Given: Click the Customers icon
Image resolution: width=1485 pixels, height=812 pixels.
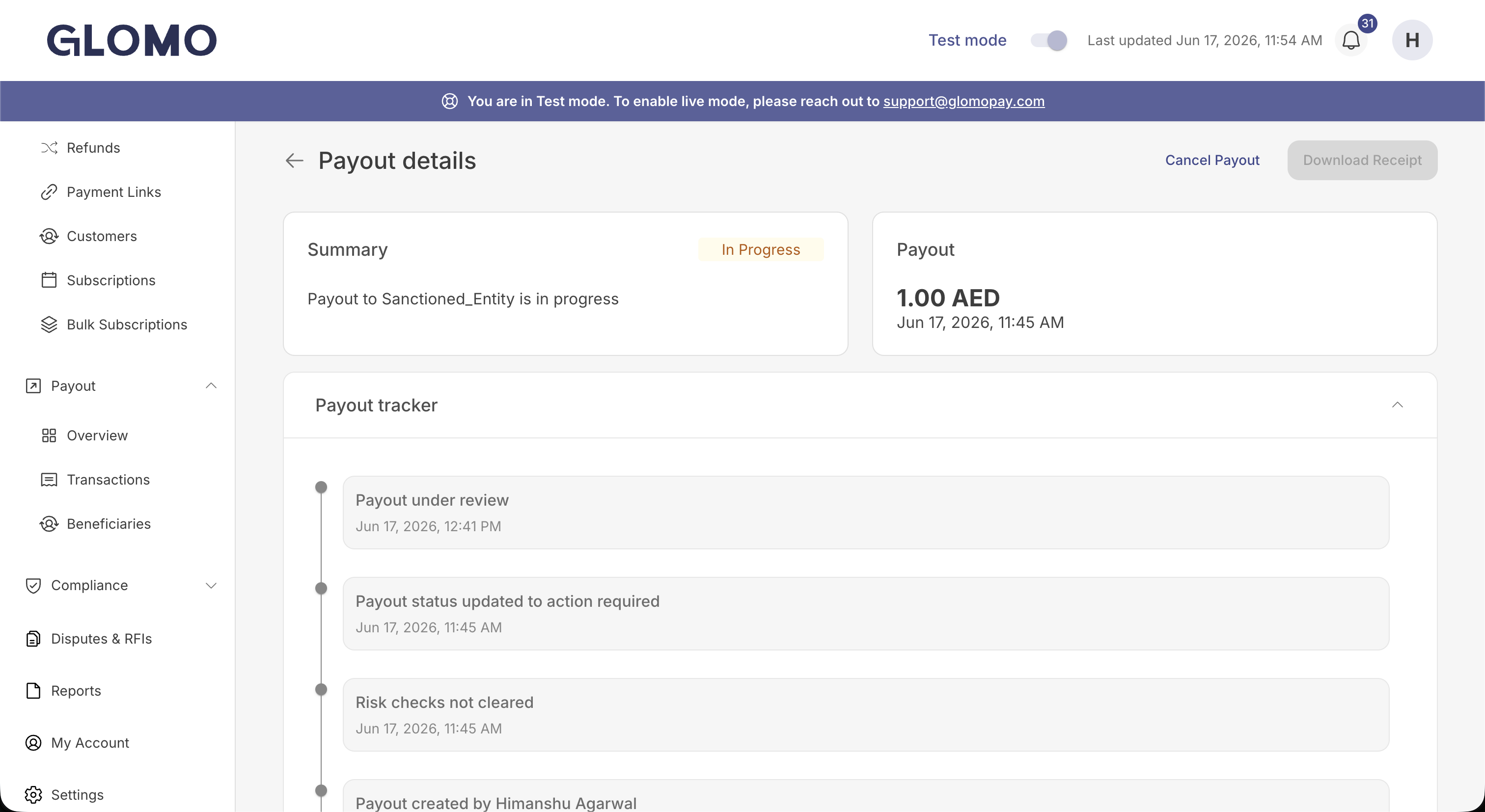Looking at the screenshot, I should click(x=49, y=236).
